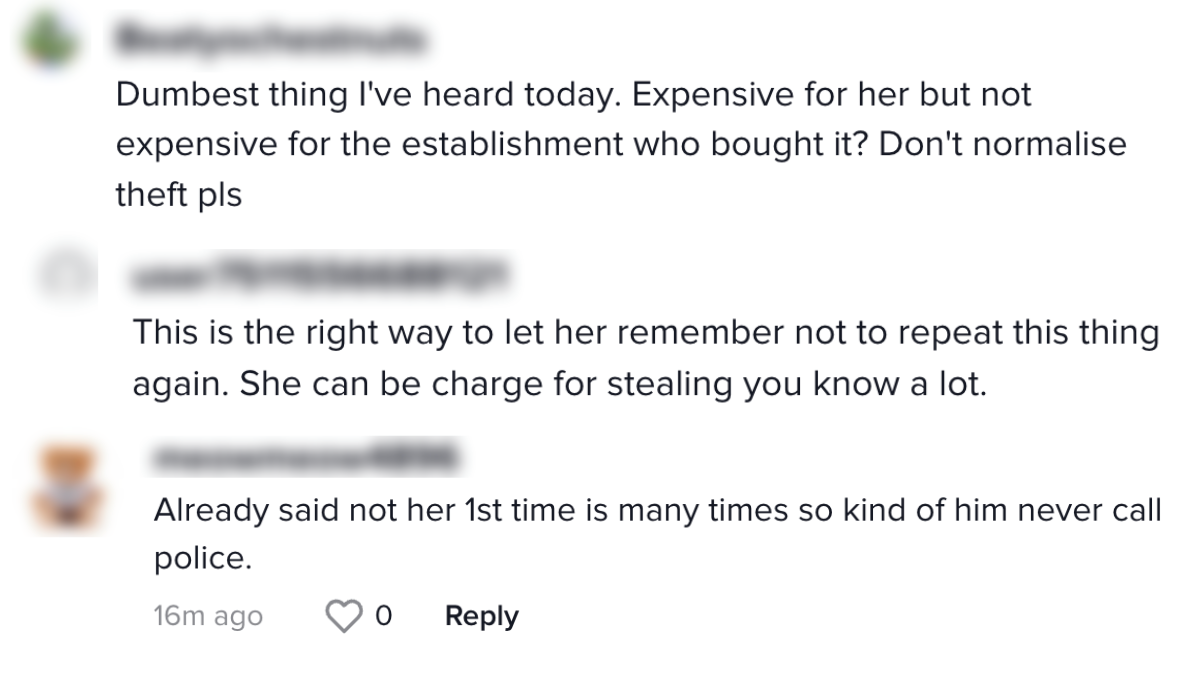Screen dimensions: 1192x674
Task: Click the '16m ago' timestamp
Action: point(208,616)
